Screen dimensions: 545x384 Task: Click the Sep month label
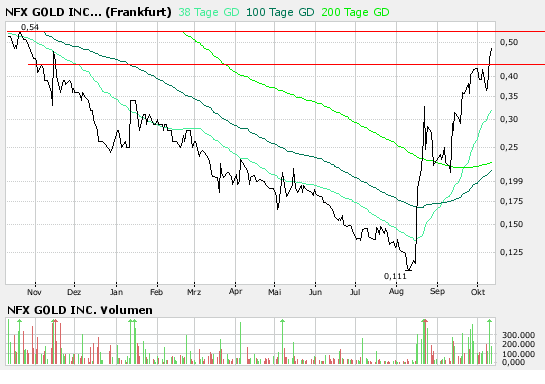point(437,291)
